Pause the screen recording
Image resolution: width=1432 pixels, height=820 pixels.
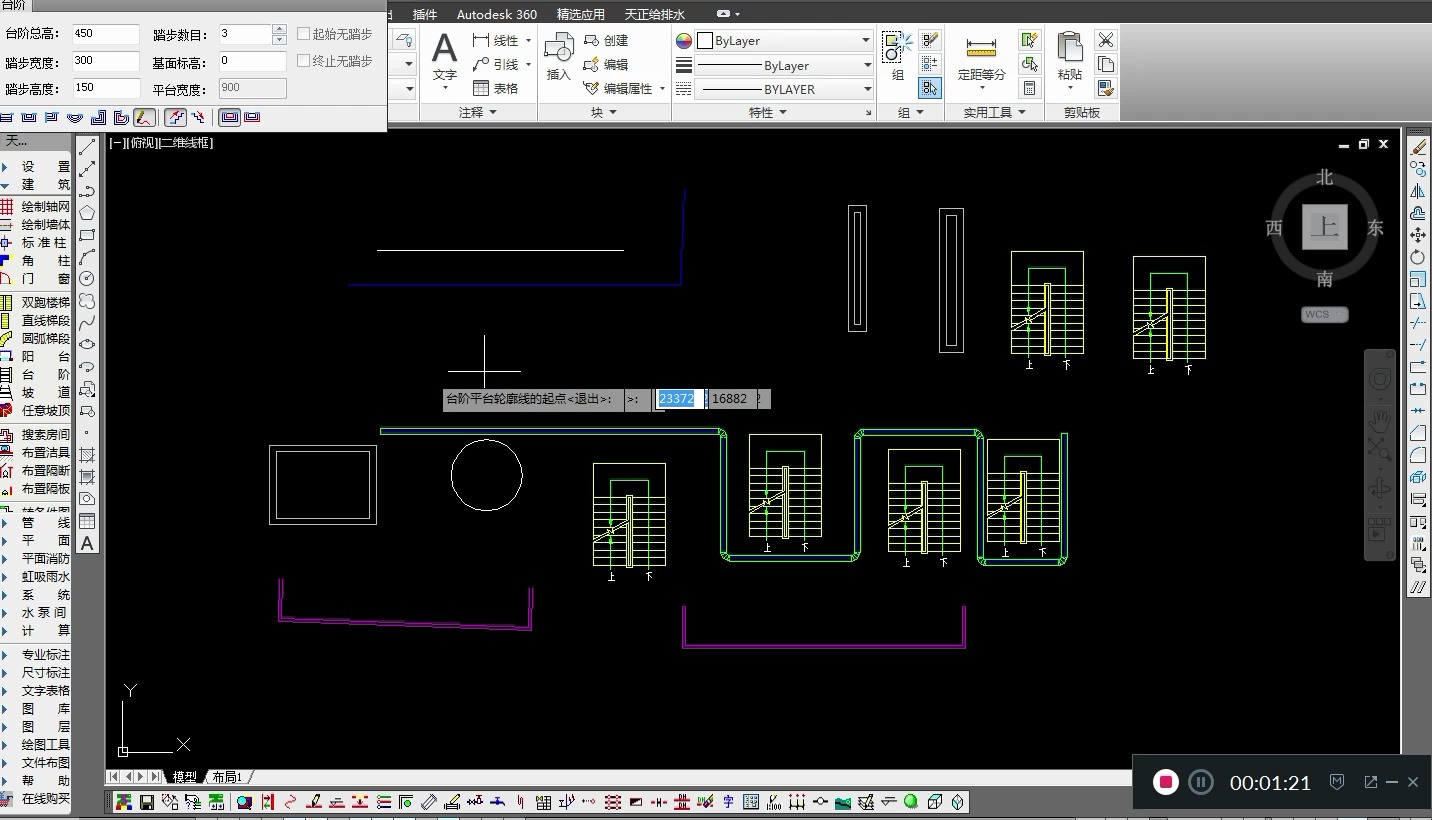(1201, 782)
